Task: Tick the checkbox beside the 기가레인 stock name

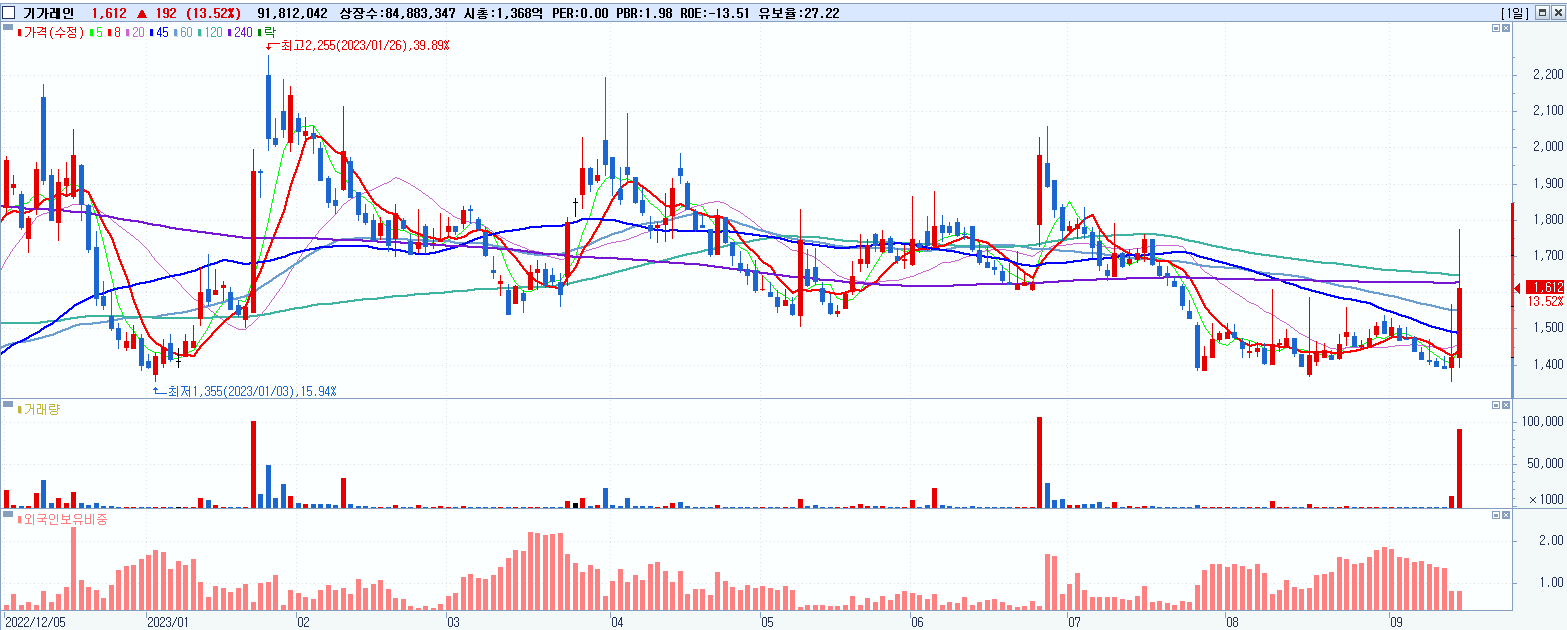Action: coord(9,12)
